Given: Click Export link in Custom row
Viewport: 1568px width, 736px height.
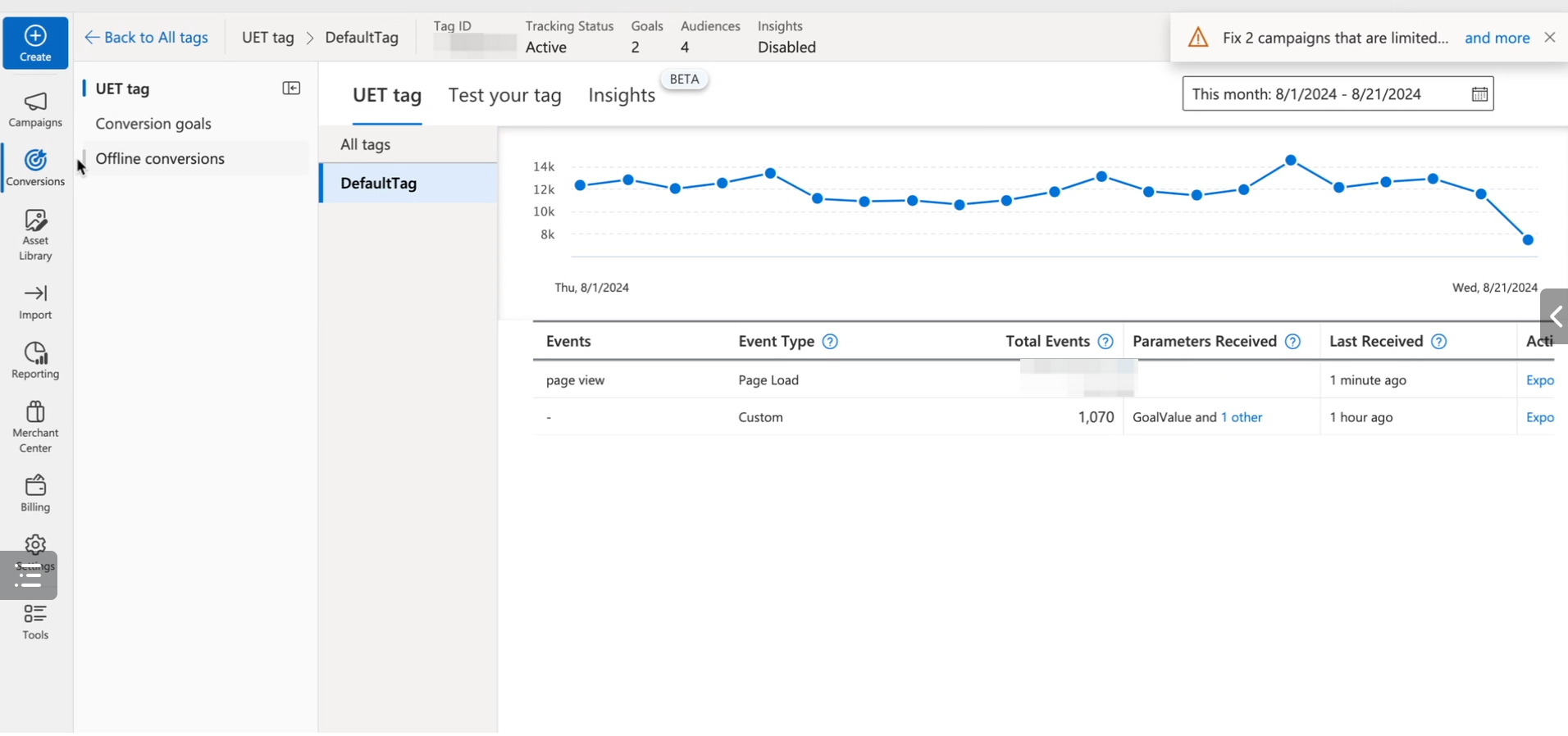Looking at the screenshot, I should [x=1539, y=417].
